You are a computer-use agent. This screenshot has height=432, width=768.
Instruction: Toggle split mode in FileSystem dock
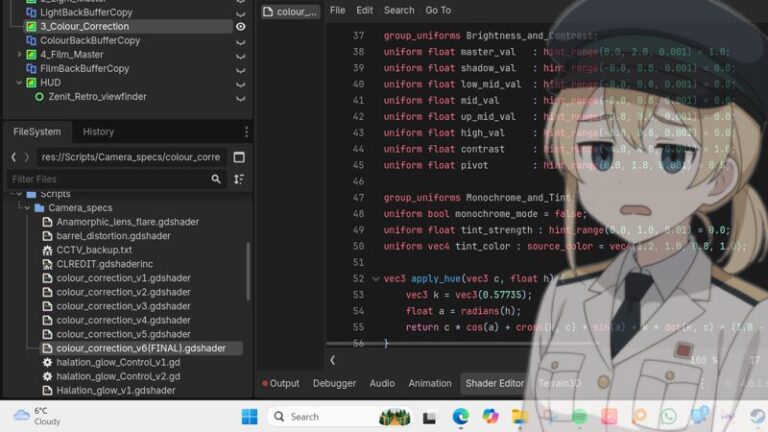(x=239, y=157)
